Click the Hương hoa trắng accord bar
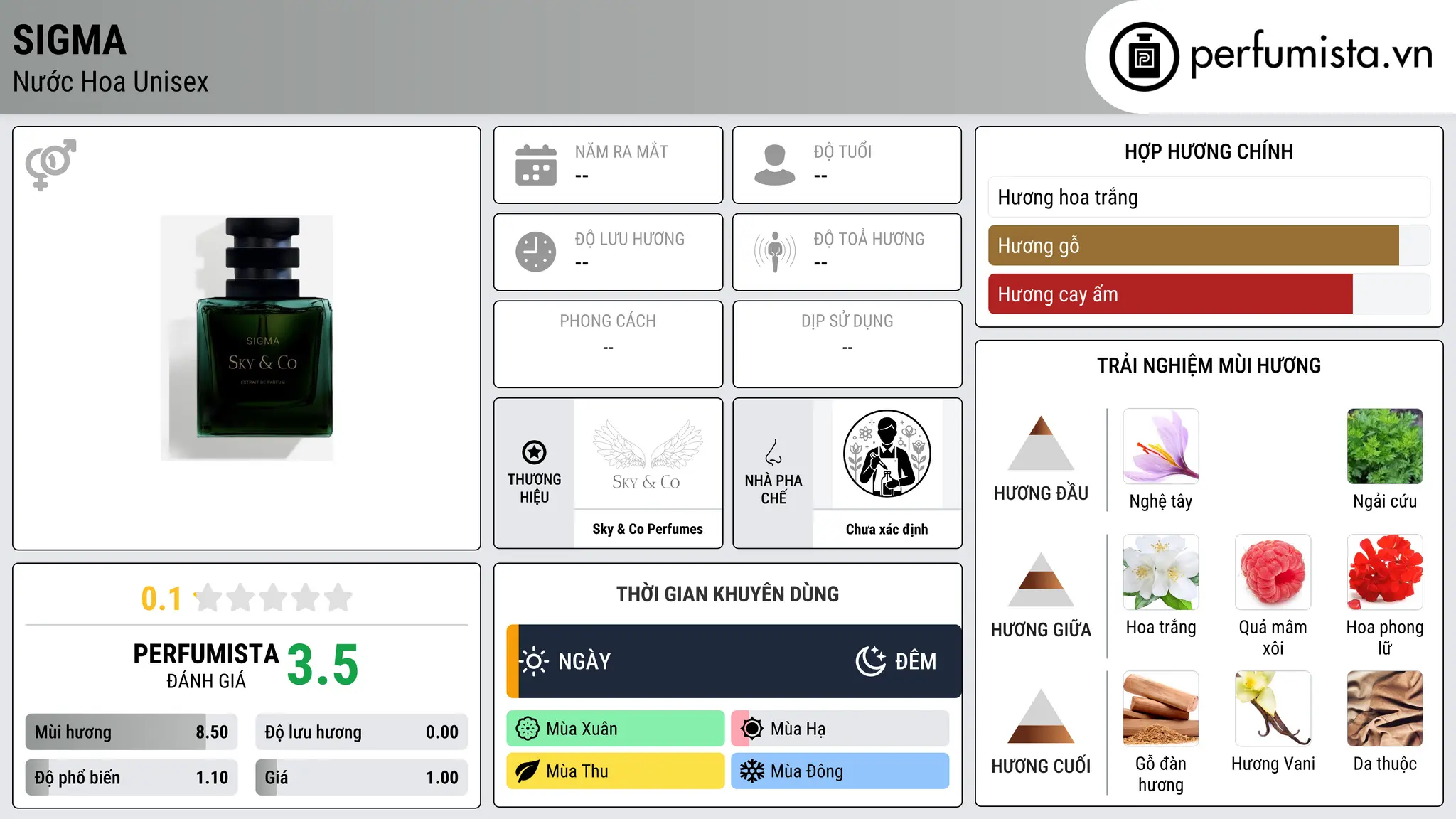The height and width of the screenshot is (819, 1456). pyautogui.click(x=1209, y=197)
